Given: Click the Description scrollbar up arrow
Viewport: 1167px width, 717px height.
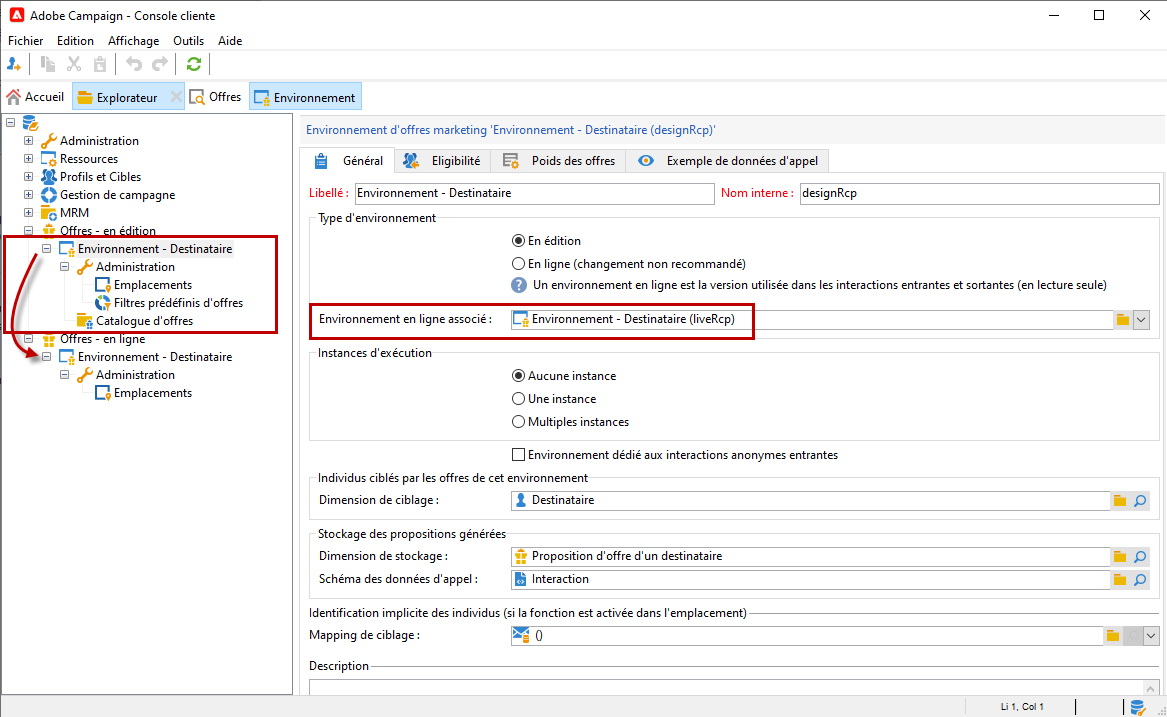Looking at the screenshot, I should pos(1151,687).
